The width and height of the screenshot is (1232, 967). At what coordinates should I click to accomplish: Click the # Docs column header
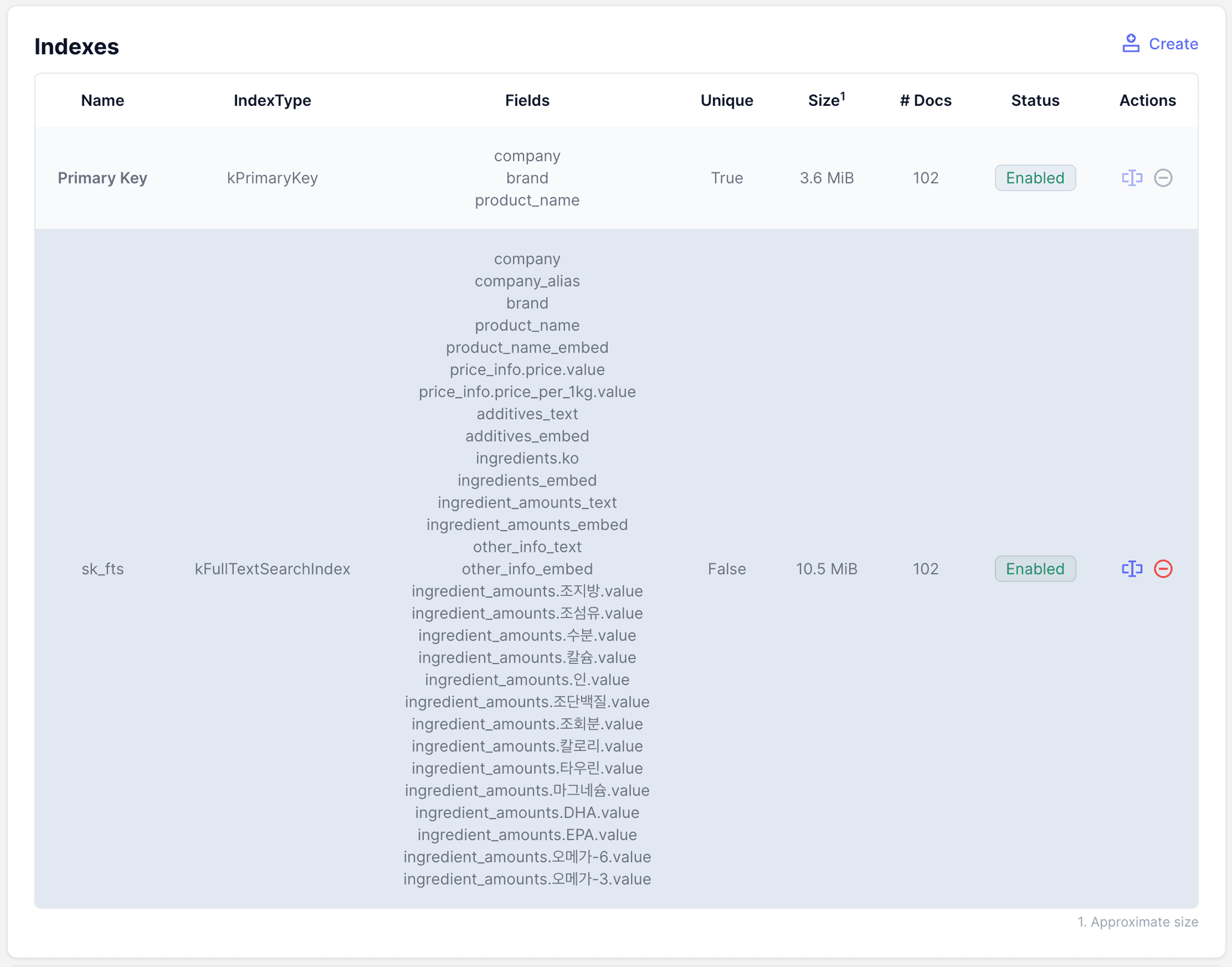[x=925, y=100]
